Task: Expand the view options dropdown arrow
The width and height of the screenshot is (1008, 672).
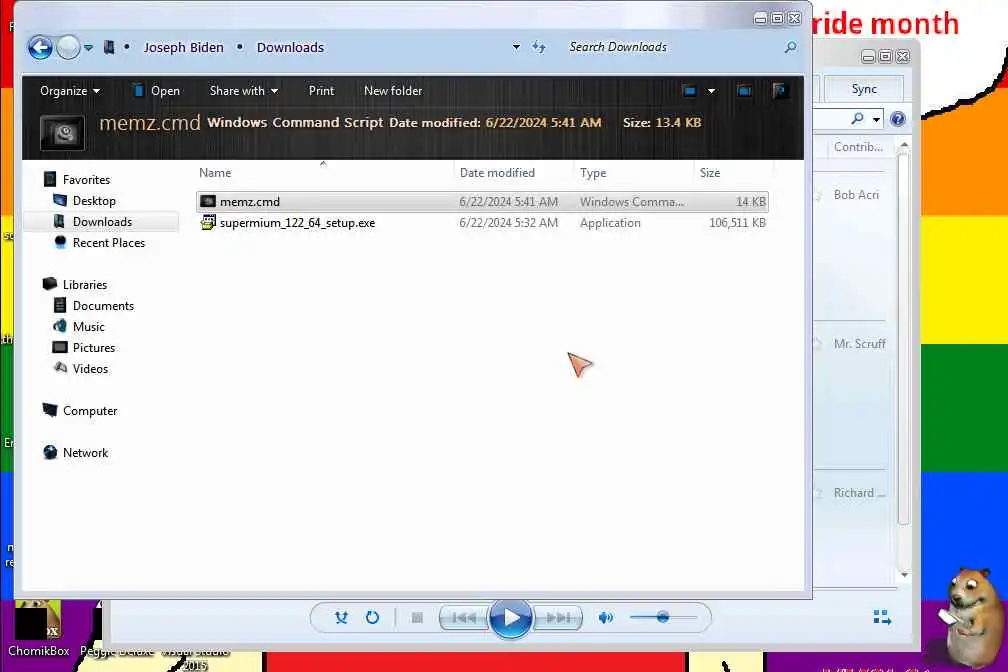Action: pos(711,91)
